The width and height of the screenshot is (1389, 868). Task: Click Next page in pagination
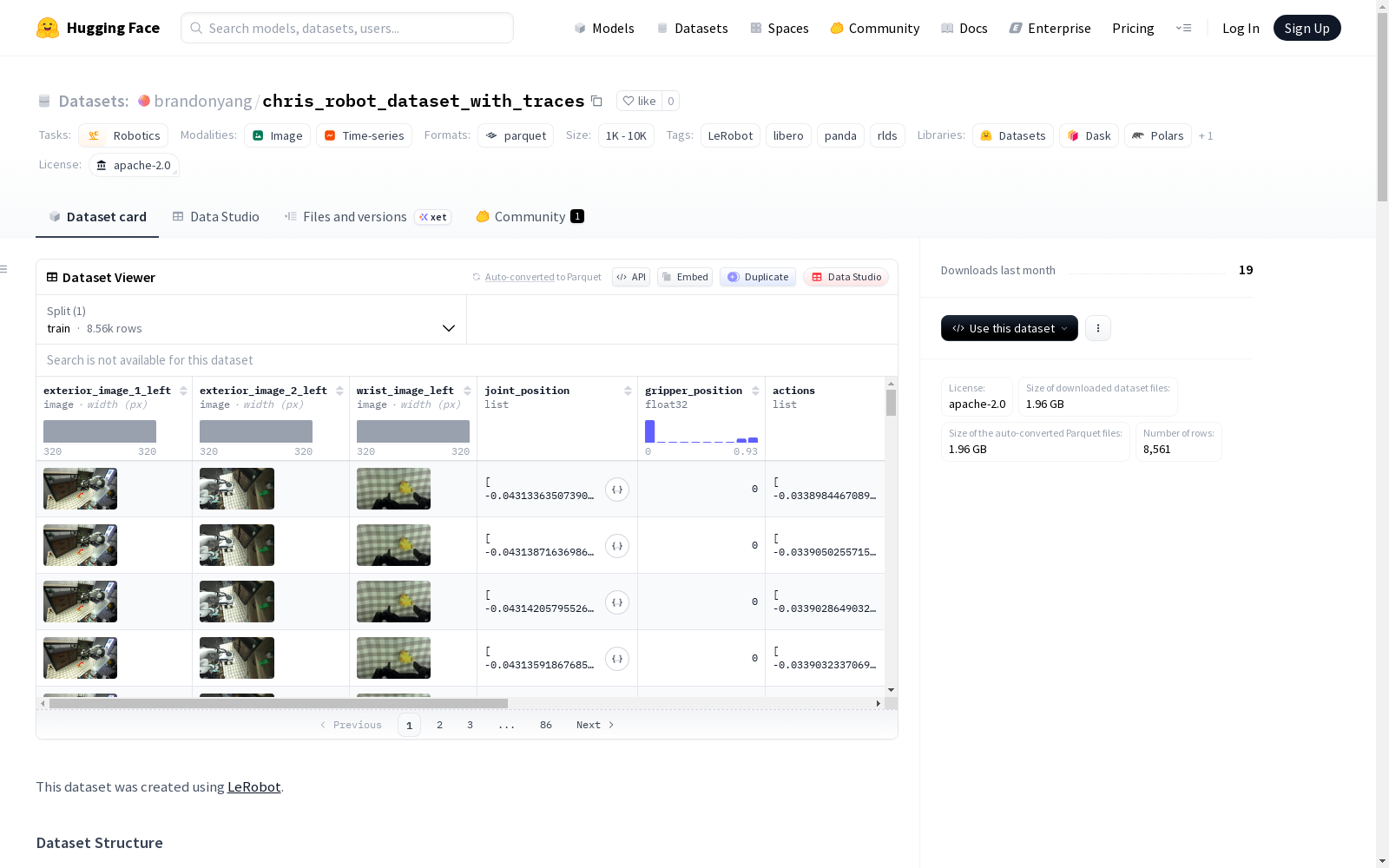[x=595, y=725]
